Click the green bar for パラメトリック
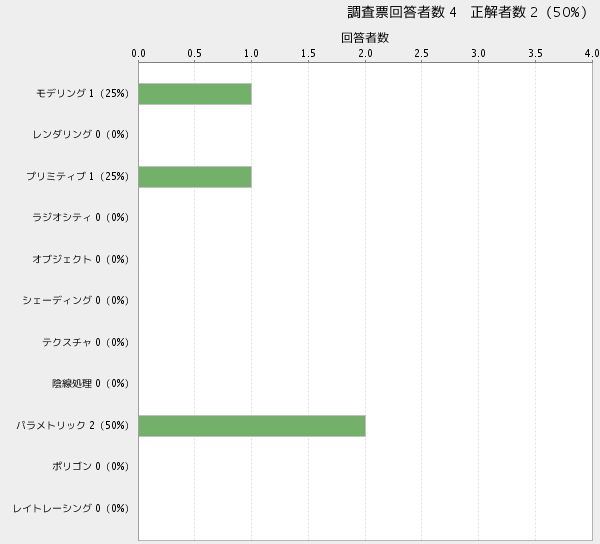Image resolution: width=600 pixels, height=544 pixels. (252, 425)
